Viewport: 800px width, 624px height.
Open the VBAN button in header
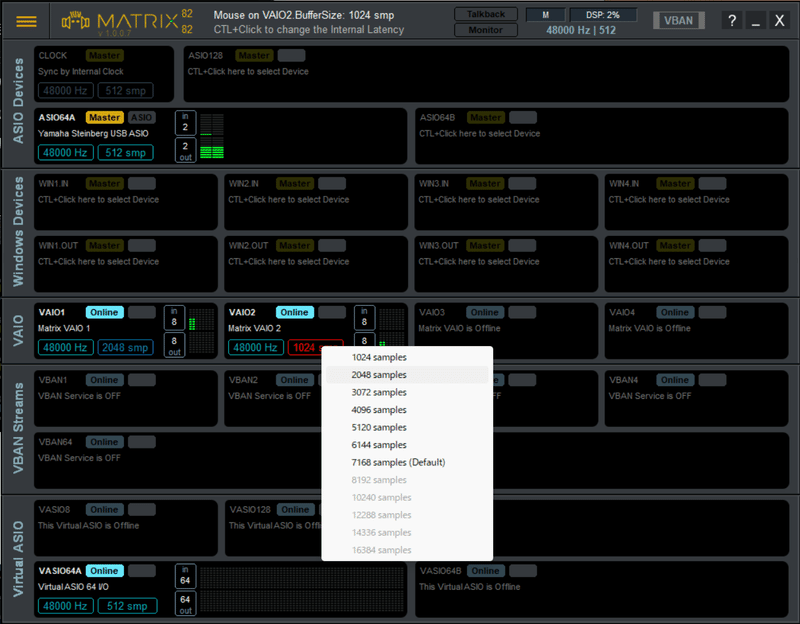[x=679, y=20]
